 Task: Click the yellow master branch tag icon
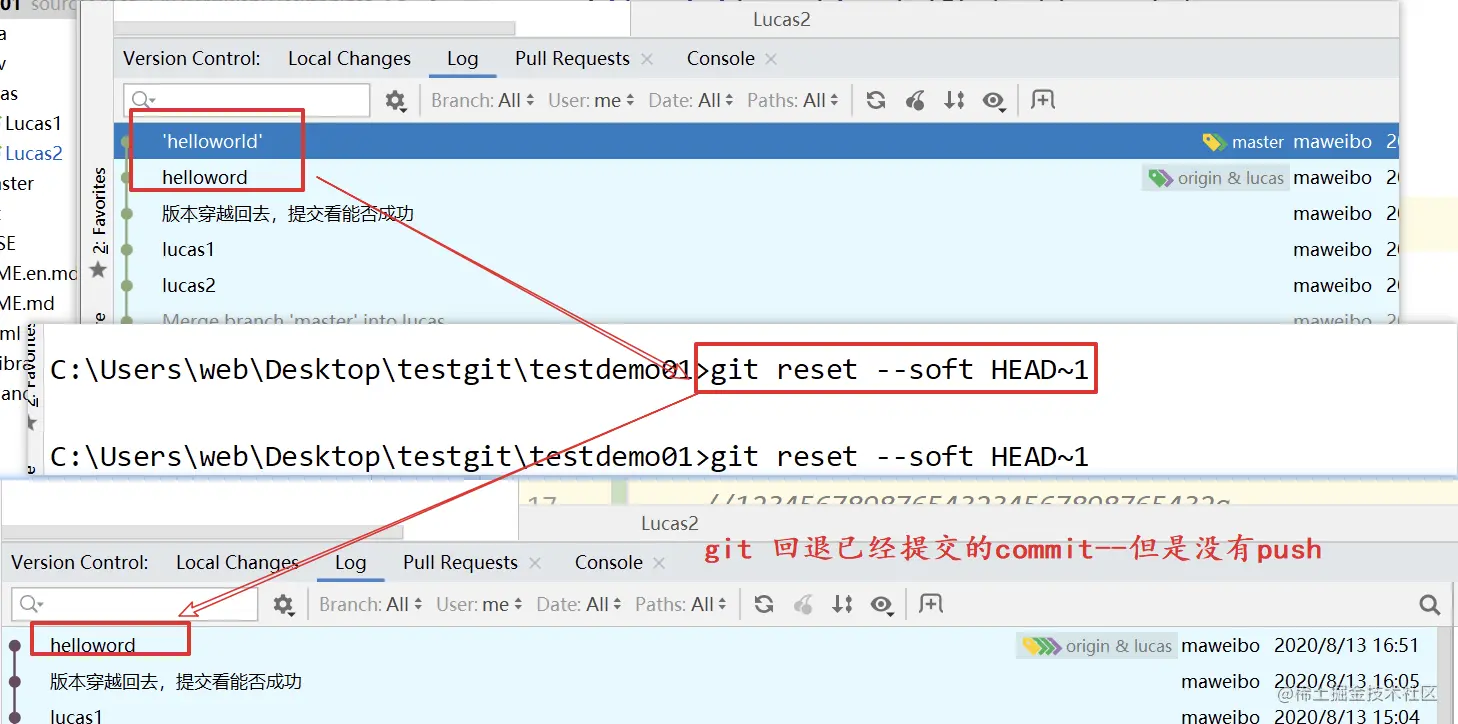click(1214, 142)
